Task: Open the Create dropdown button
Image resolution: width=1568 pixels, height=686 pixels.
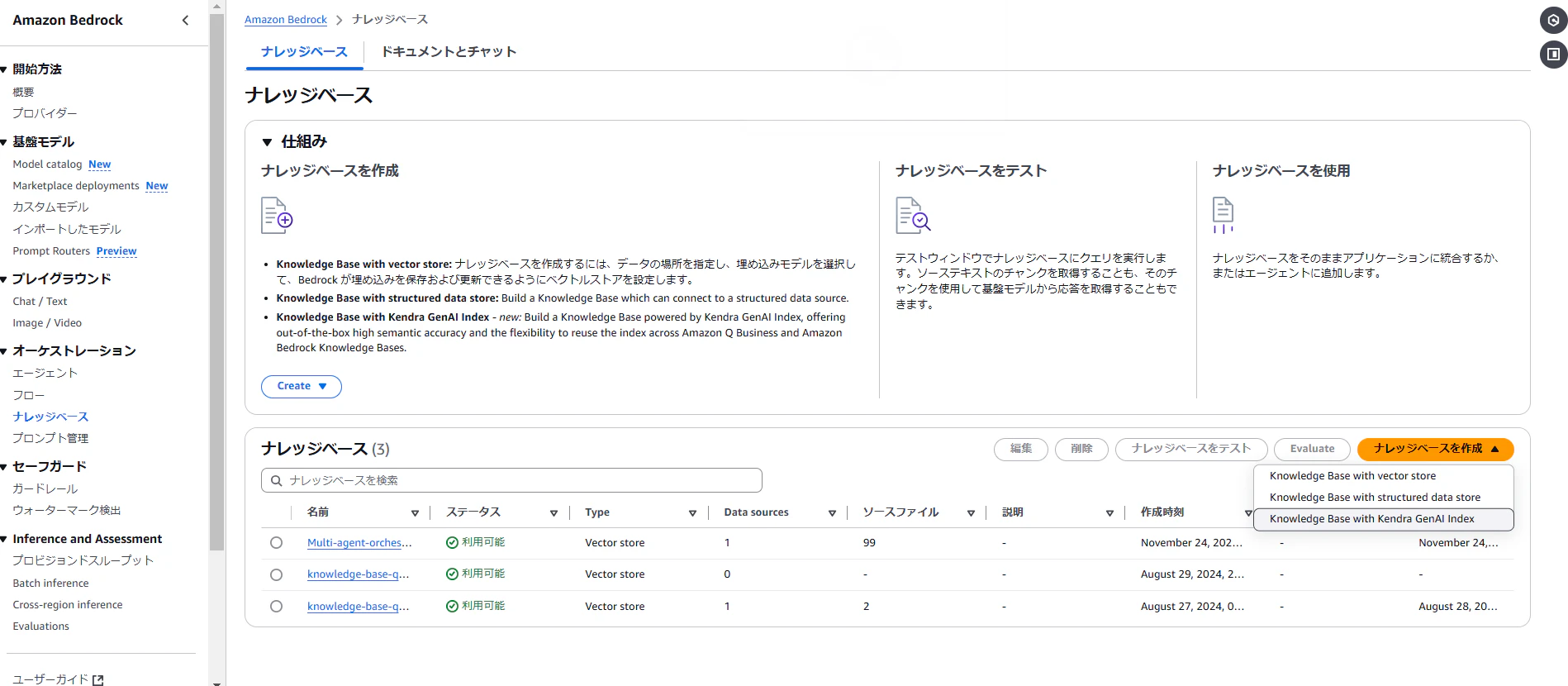Action: point(302,386)
